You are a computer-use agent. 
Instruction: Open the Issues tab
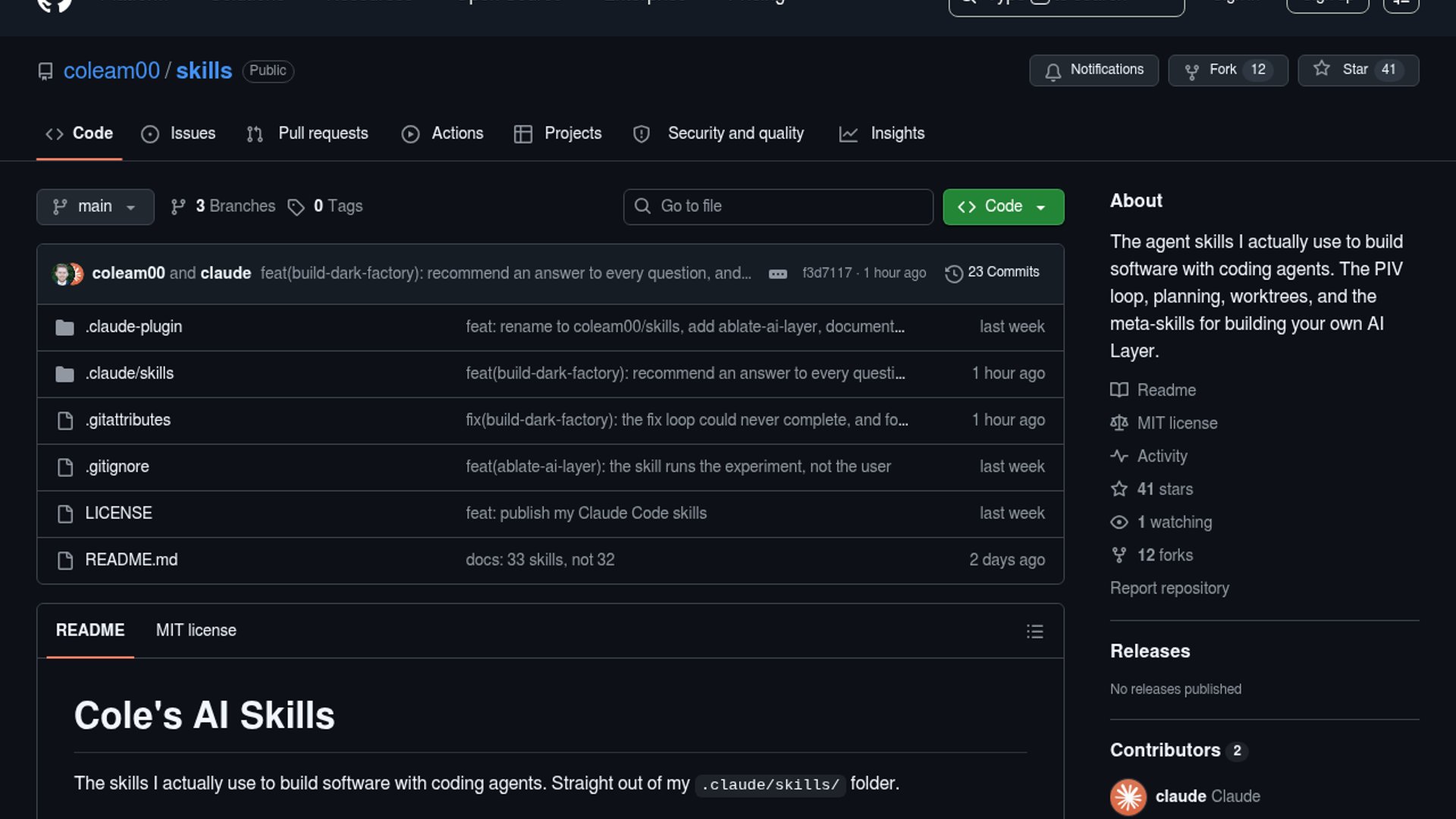(x=178, y=133)
